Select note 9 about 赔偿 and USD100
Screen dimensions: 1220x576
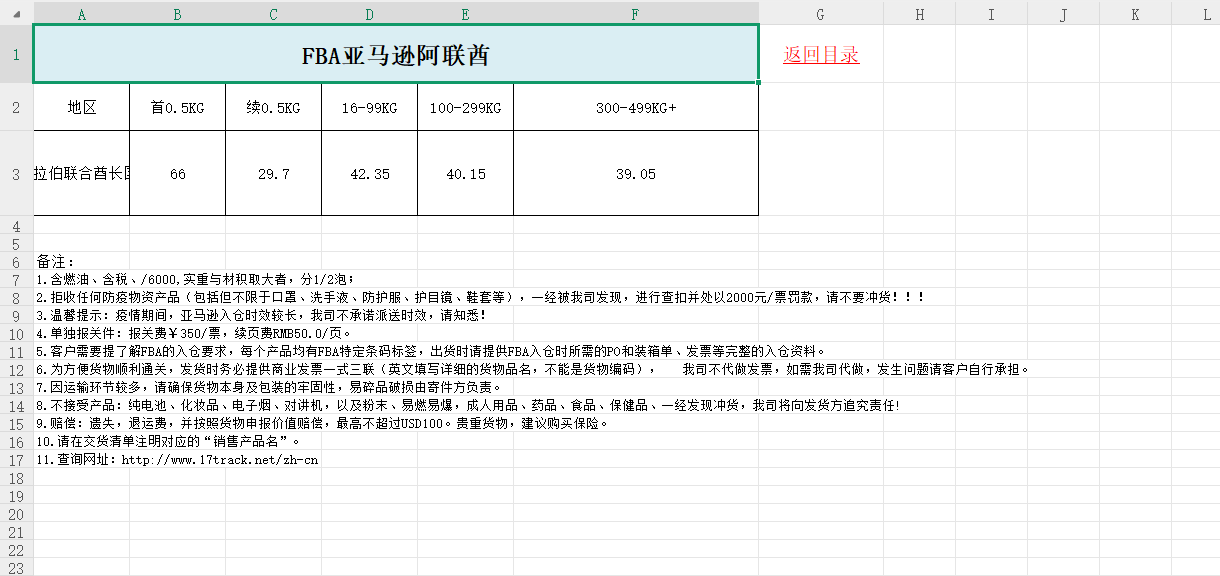[323, 423]
